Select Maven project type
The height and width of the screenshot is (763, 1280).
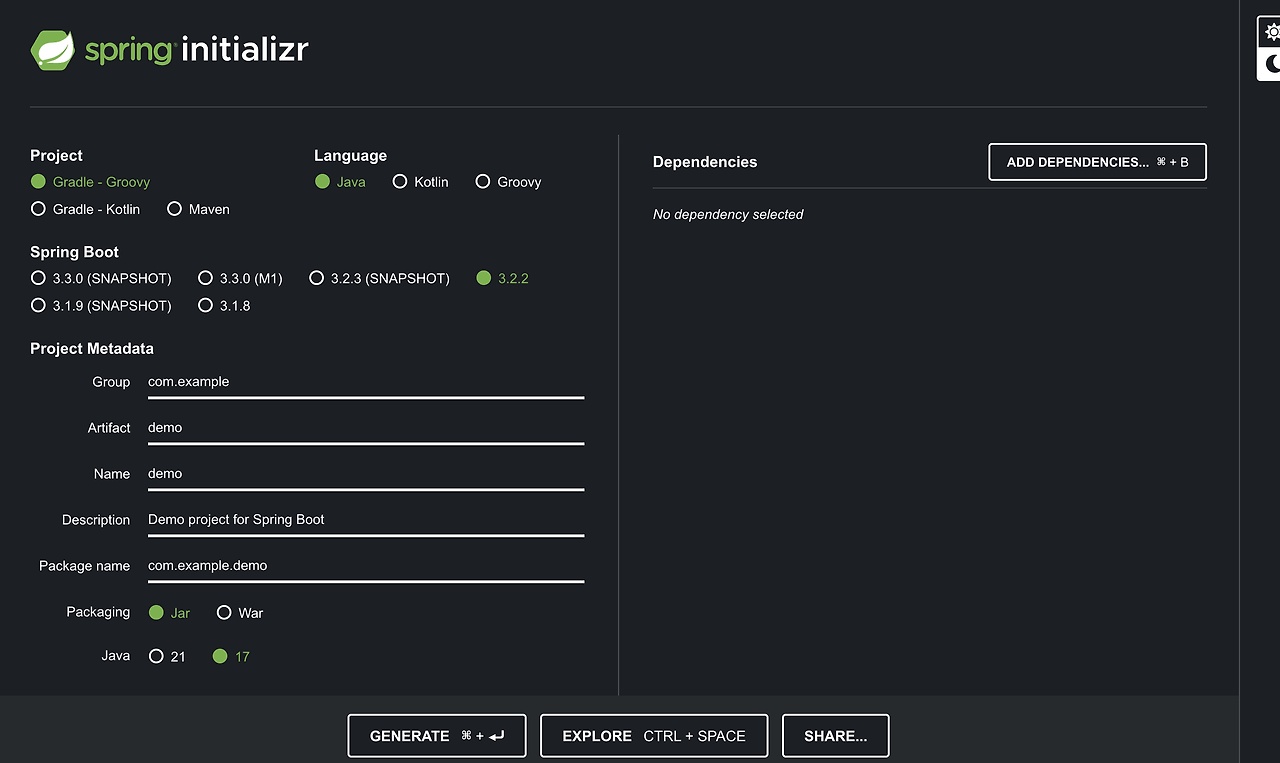tap(198, 209)
